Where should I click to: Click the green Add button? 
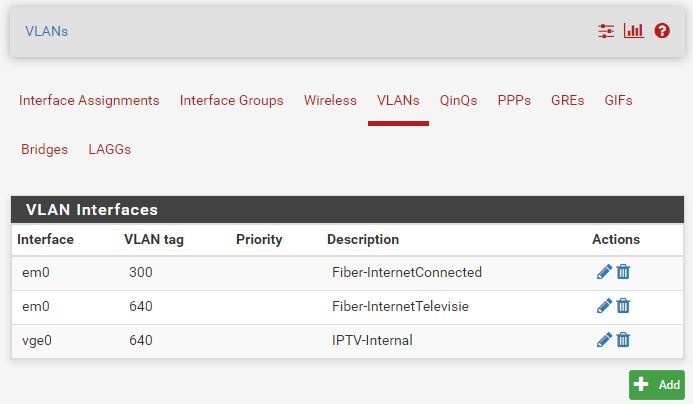pos(656,385)
